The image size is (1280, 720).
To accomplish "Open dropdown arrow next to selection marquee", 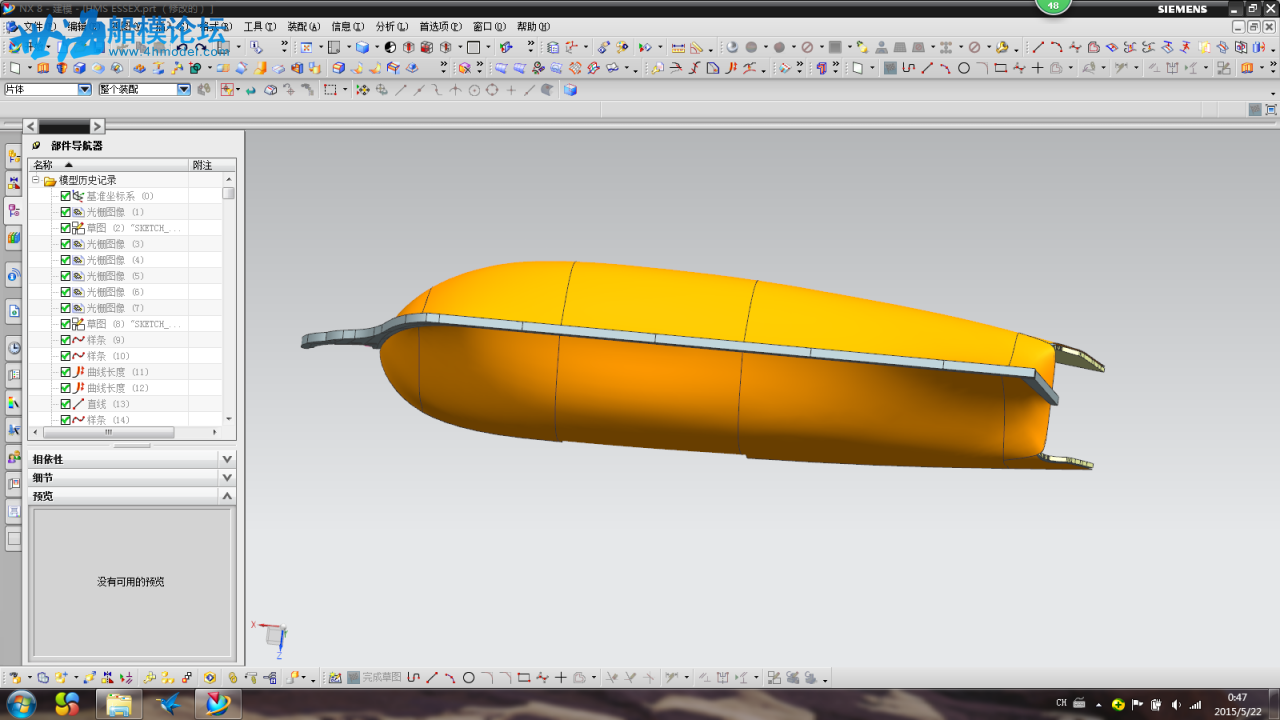I will 345,89.
